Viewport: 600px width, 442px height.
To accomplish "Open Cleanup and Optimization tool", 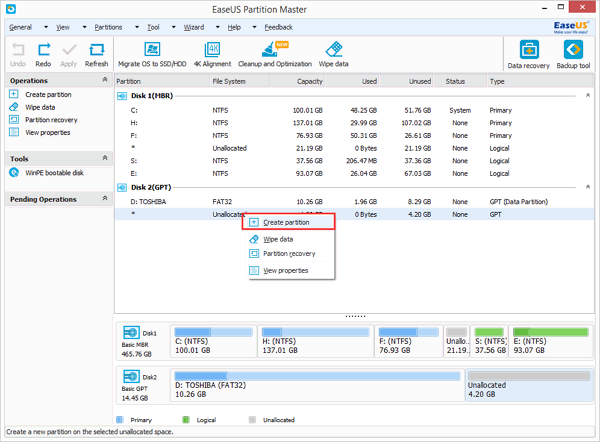I will [274, 49].
